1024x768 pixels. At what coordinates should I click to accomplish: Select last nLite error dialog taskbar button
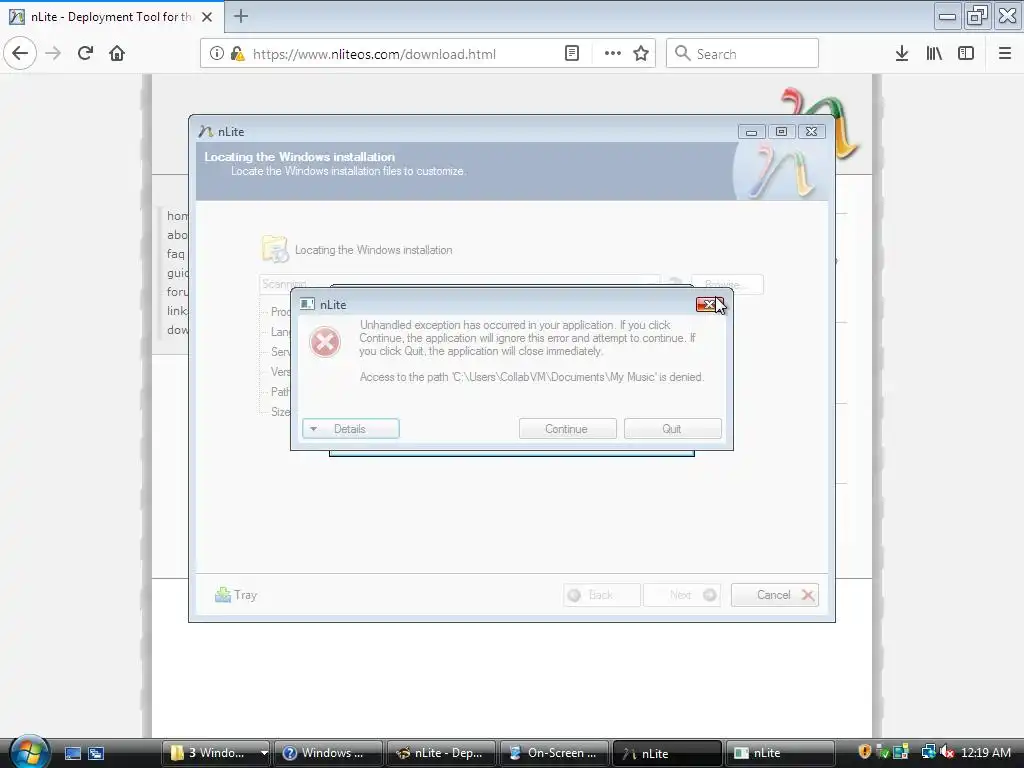(x=780, y=753)
